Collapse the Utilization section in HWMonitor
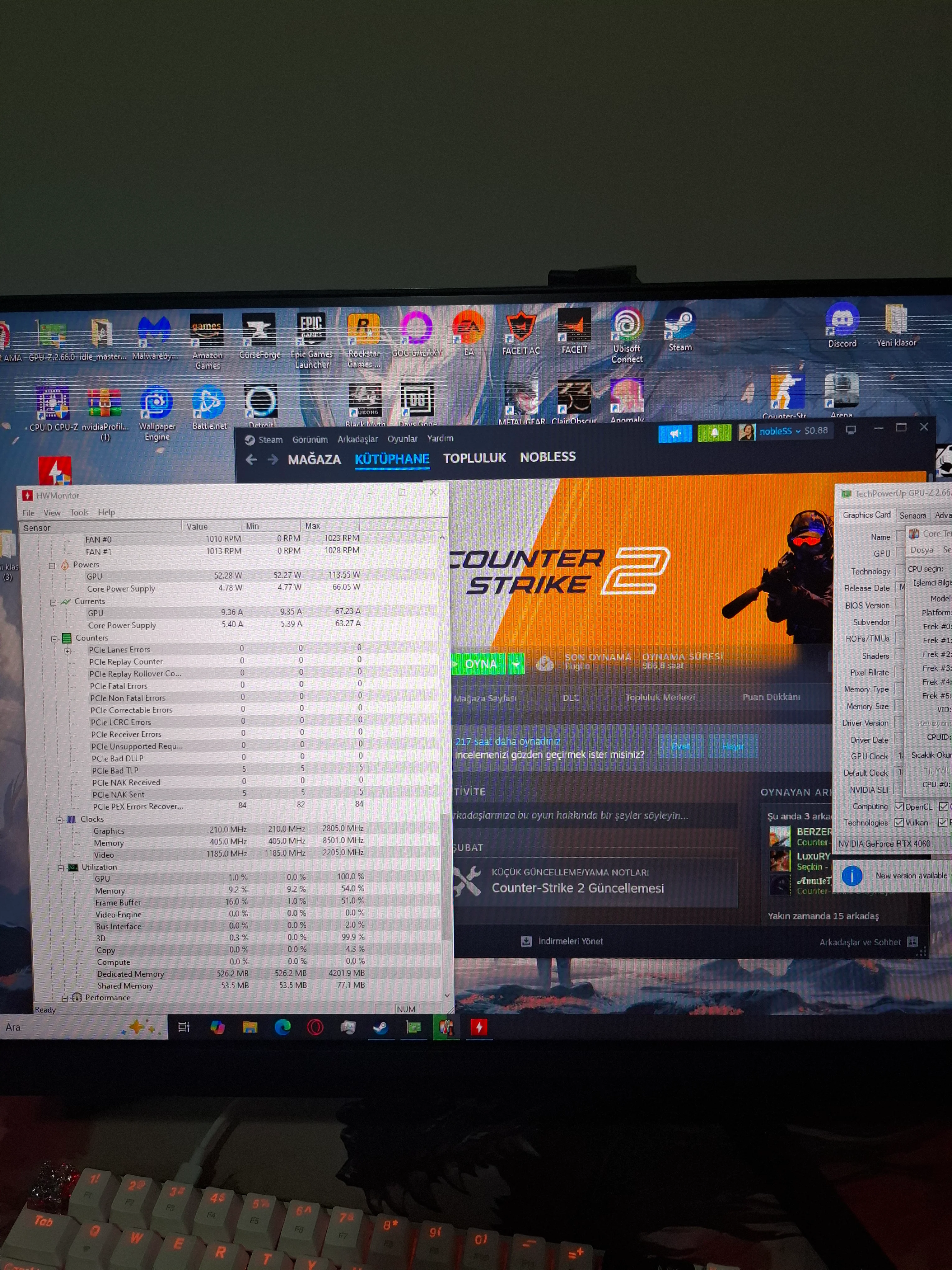Image resolution: width=952 pixels, height=1270 pixels. tap(60, 868)
